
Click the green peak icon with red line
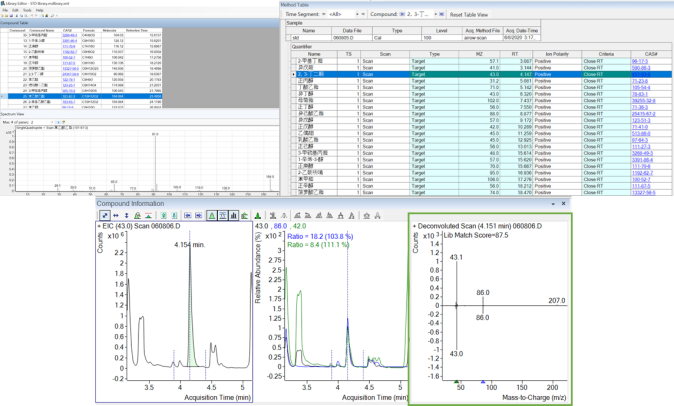(x=148, y=216)
